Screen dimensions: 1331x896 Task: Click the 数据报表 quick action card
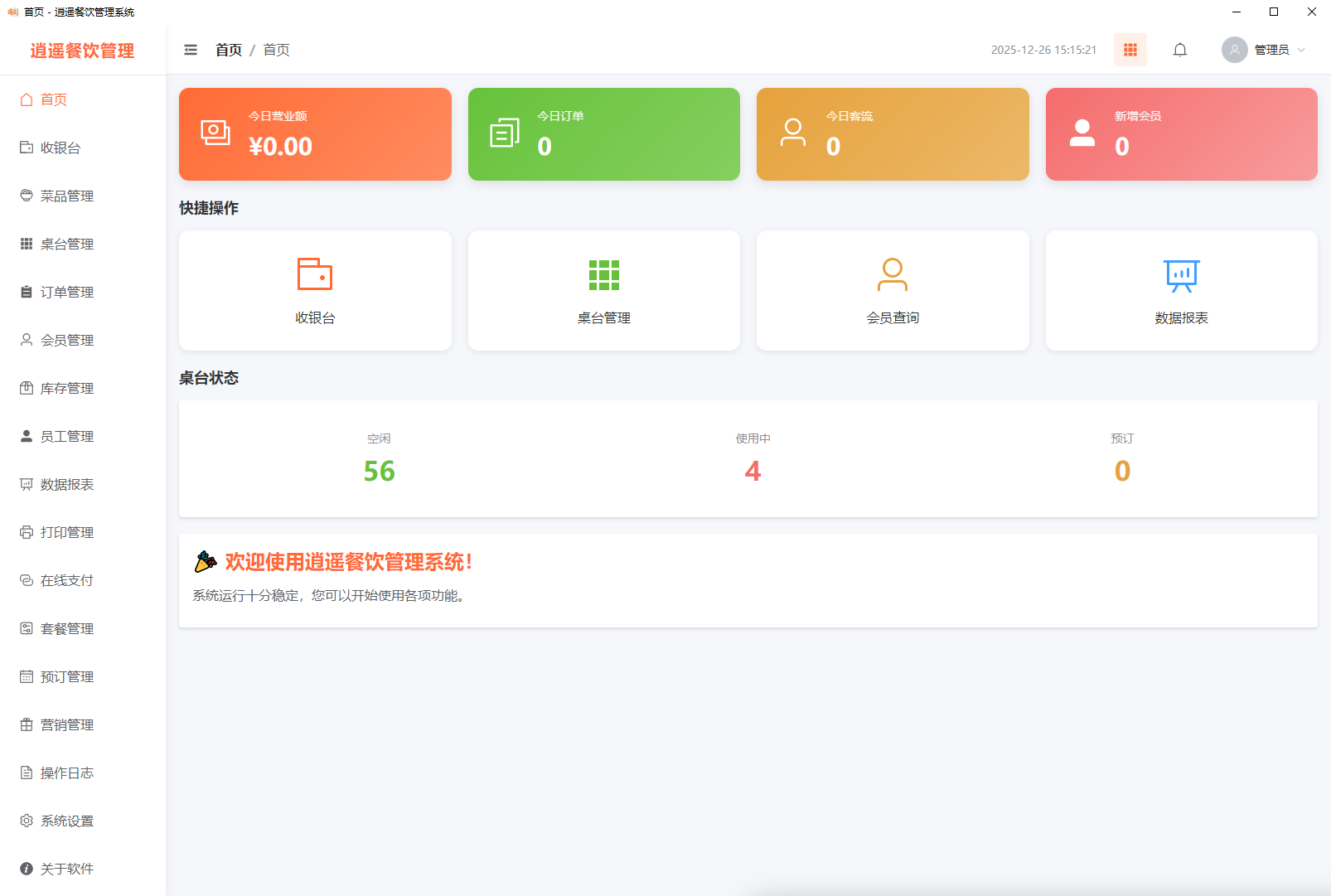(1181, 290)
